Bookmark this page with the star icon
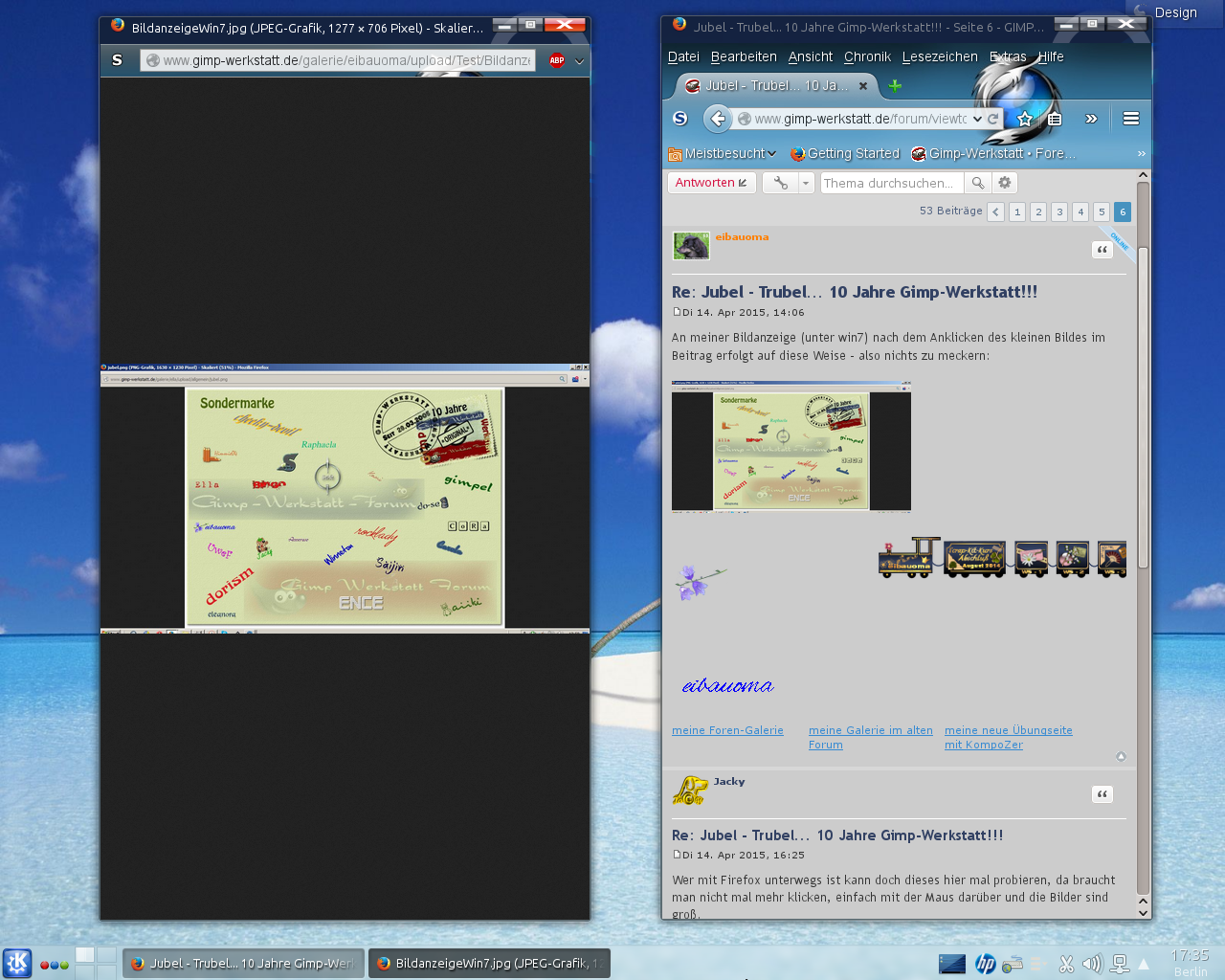The height and width of the screenshot is (980, 1225). (x=1025, y=119)
